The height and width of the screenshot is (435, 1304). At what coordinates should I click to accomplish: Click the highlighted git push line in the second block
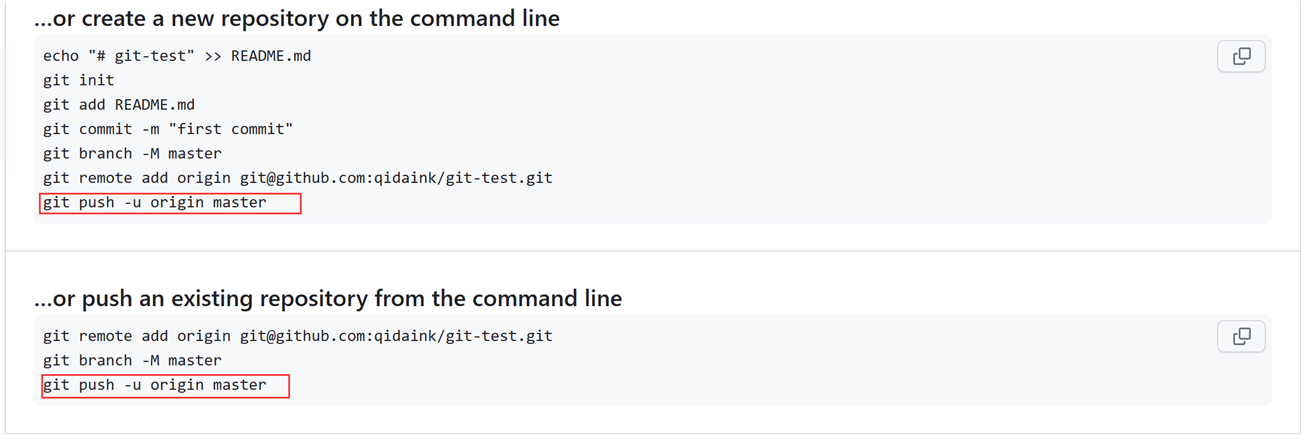[155, 385]
